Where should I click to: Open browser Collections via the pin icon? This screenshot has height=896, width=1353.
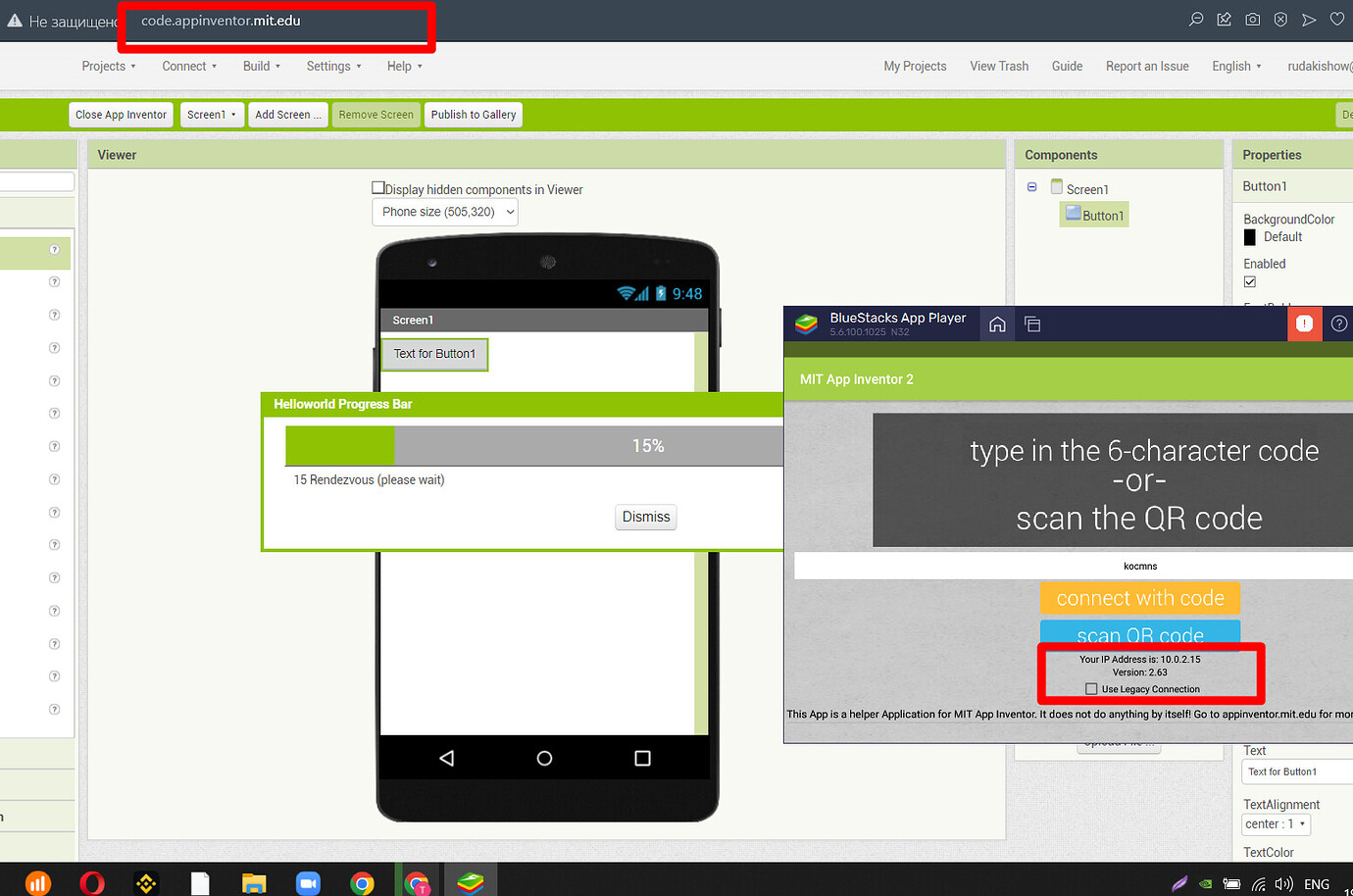coord(1224,19)
